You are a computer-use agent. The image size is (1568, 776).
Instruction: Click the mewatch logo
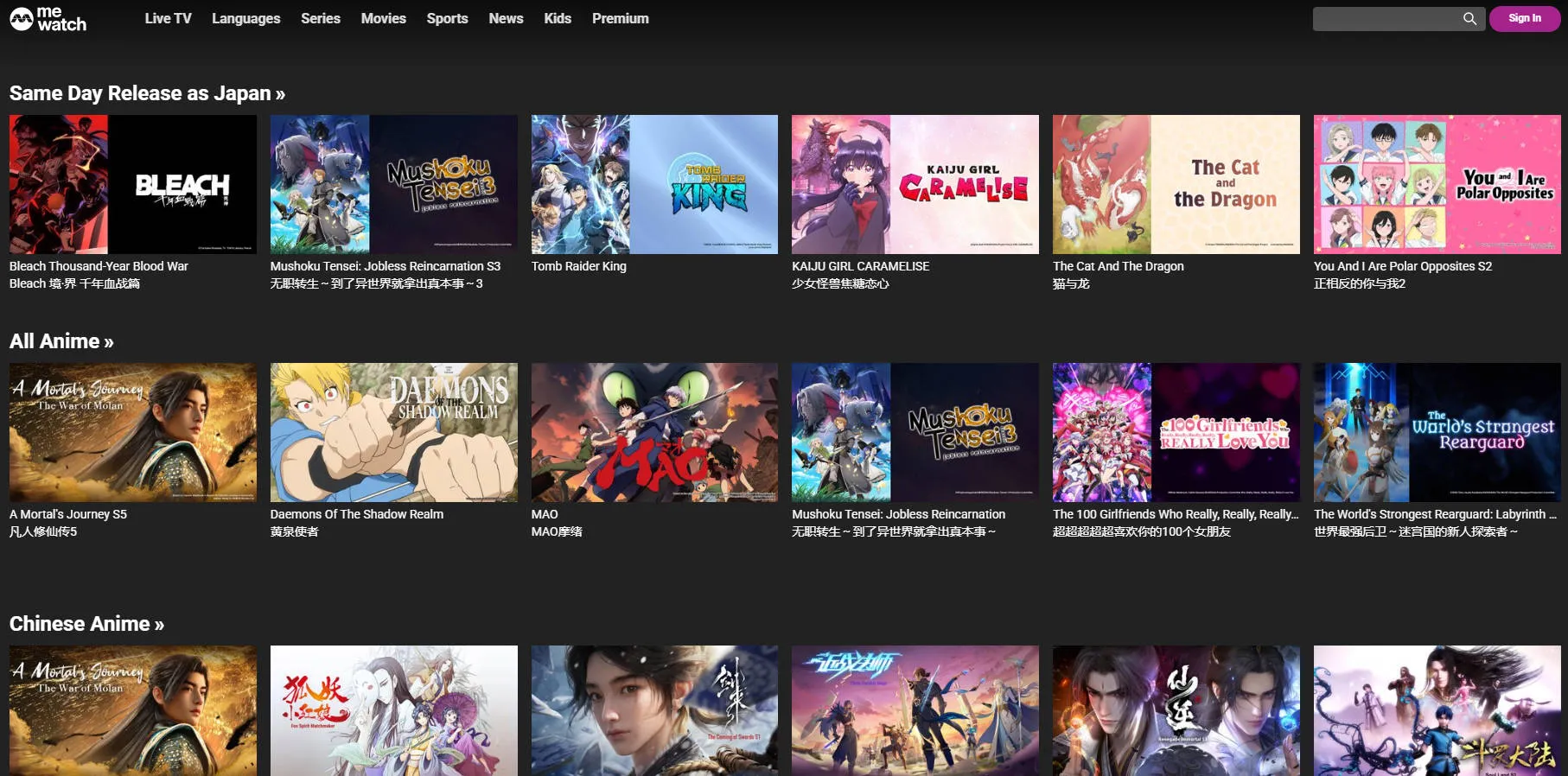(48, 18)
